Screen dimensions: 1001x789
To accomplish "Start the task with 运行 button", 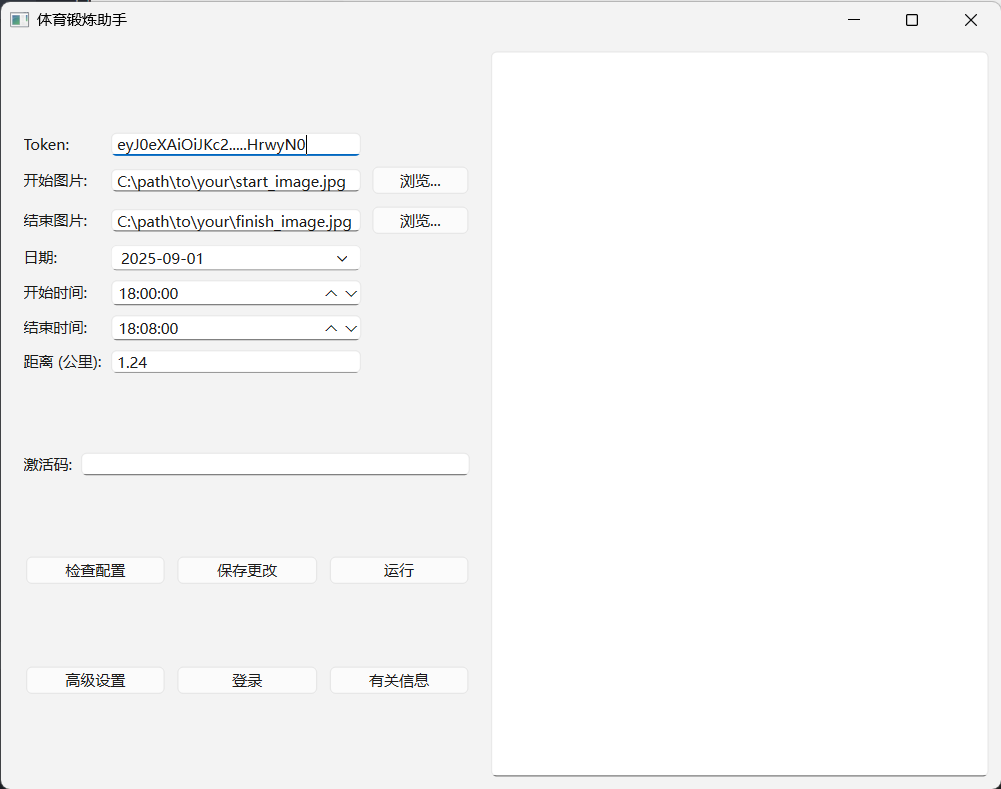I will (399, 571).
